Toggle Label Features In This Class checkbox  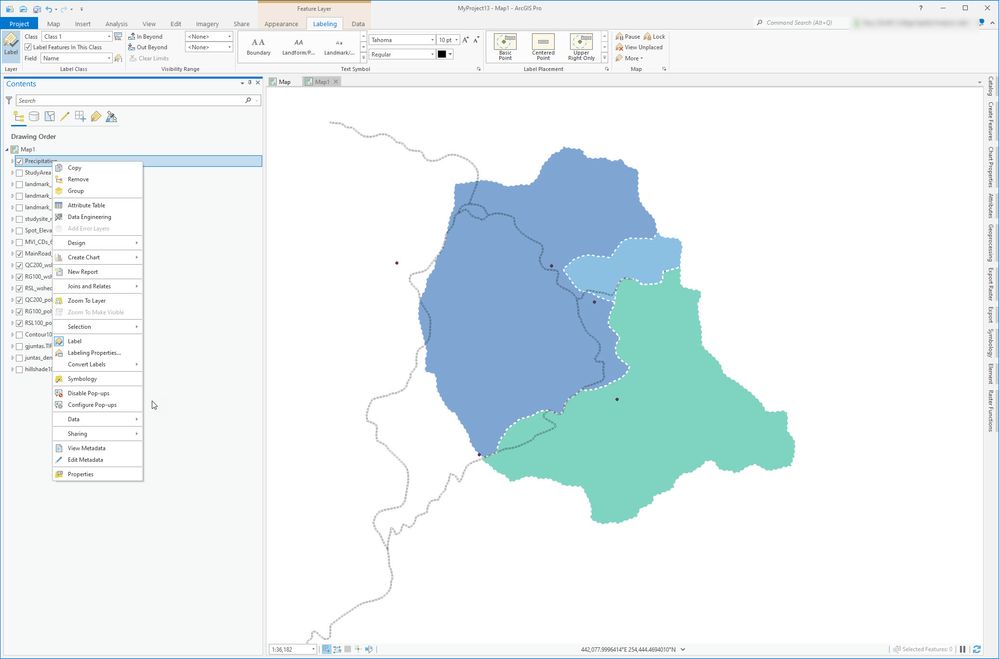(28, 47)
